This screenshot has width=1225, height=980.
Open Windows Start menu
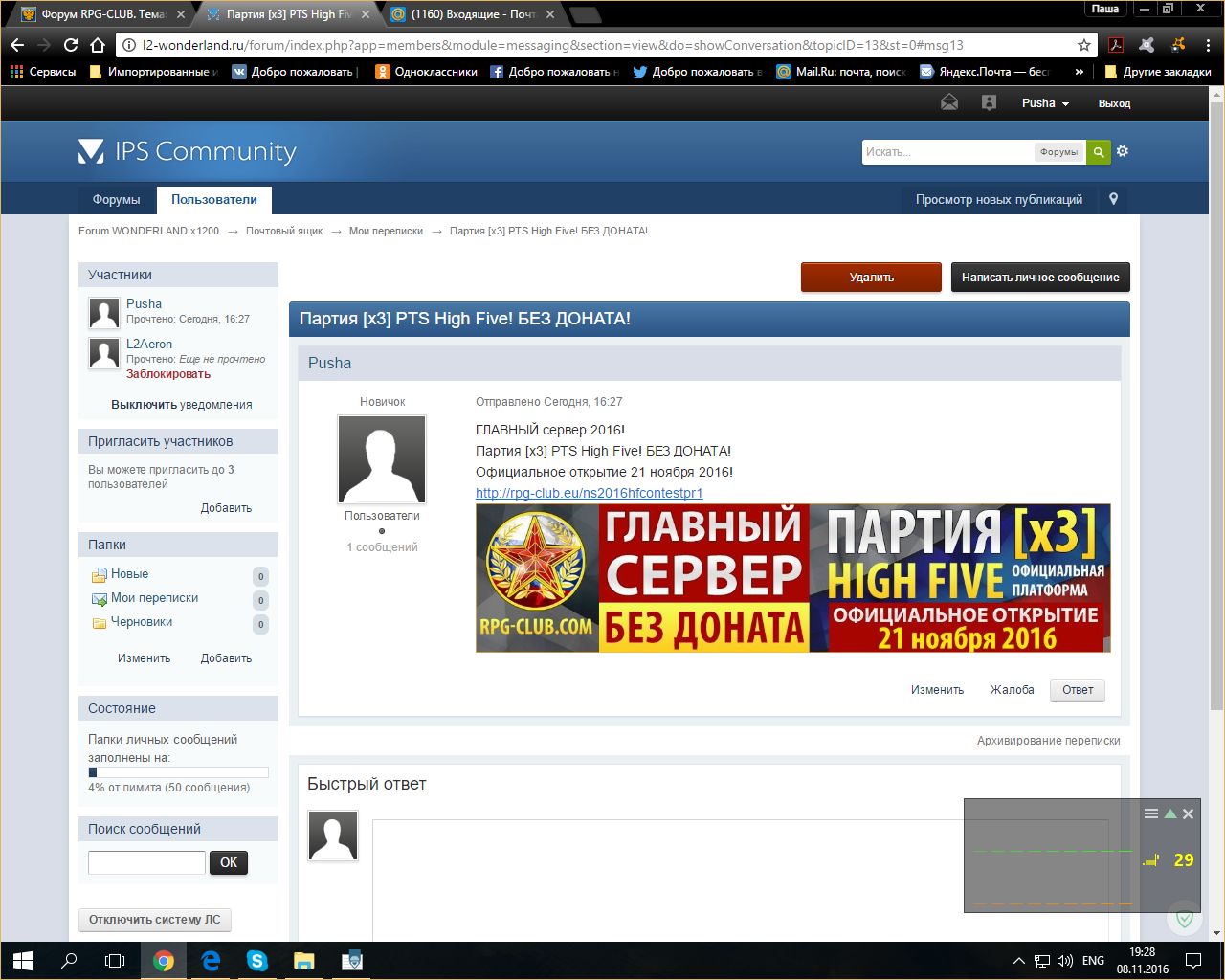tap(23, 961)
